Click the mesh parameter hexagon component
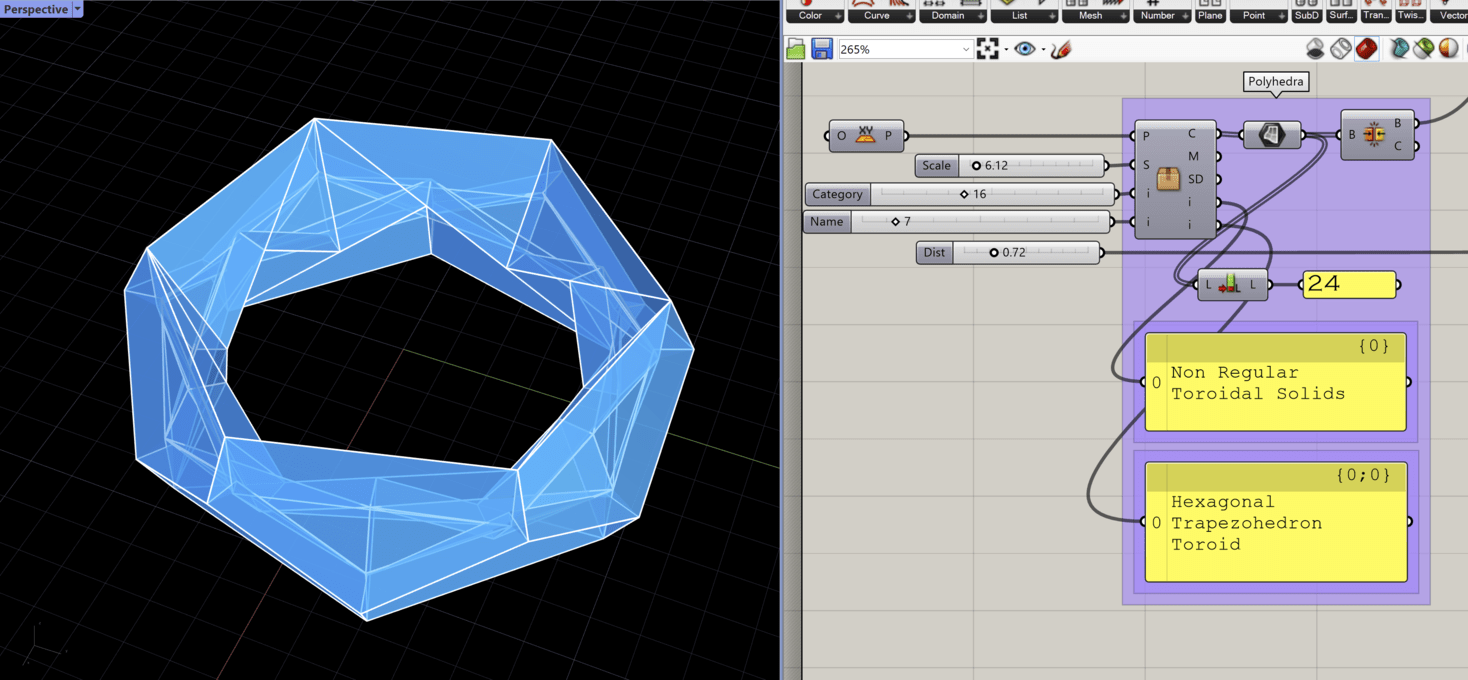This screenshot has height=680, width=1468. (x=1272, y=135)
